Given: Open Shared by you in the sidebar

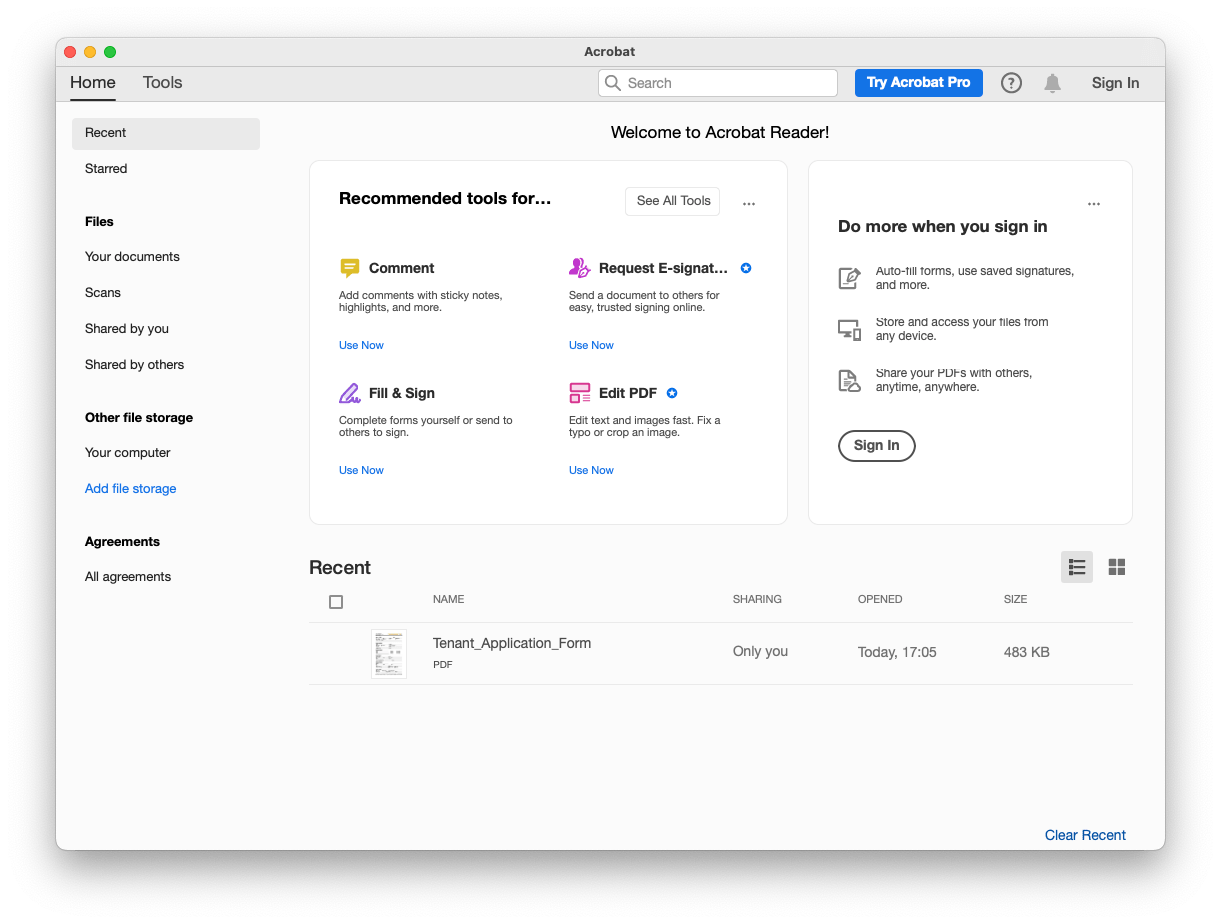Looking at the screenshot, I should tap(127, 329).
